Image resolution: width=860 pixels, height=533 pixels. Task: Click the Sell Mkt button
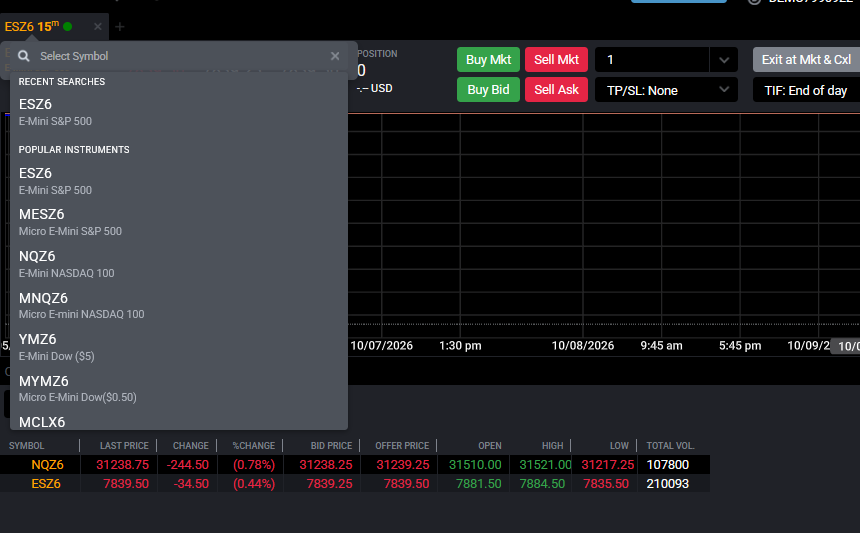[x=556, y=60]
